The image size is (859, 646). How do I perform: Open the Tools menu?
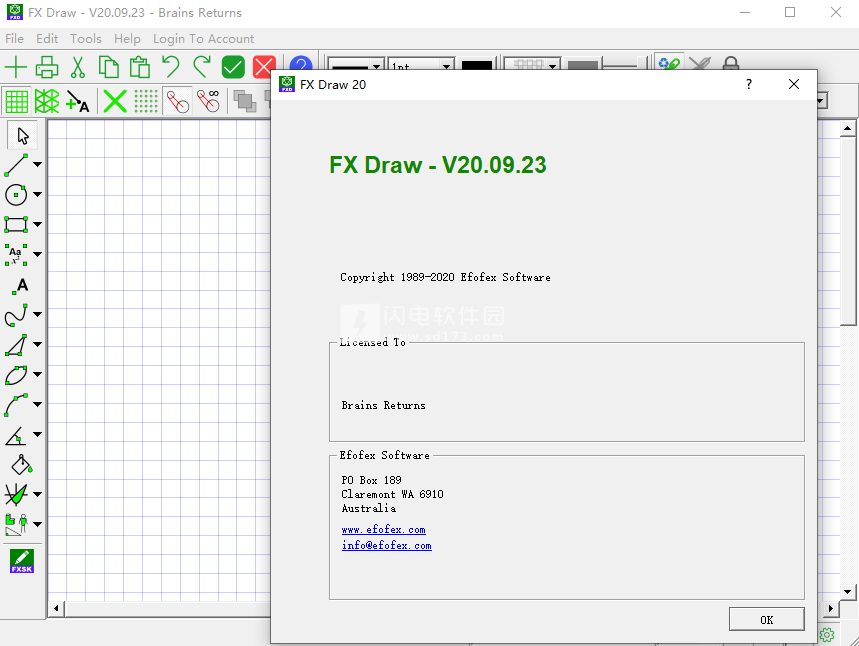86,39
